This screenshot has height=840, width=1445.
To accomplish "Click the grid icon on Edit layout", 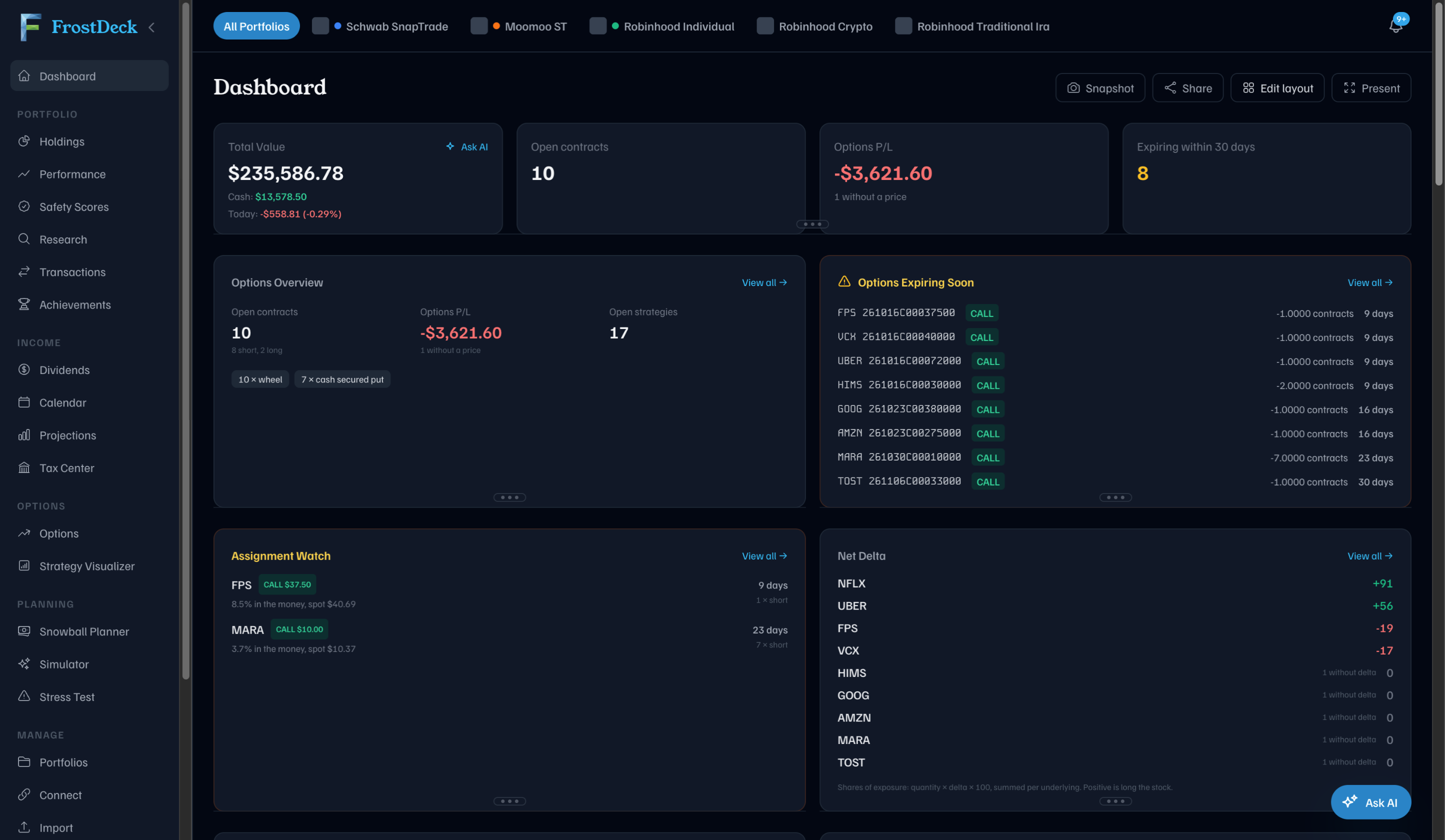I will coord(1248,87).
